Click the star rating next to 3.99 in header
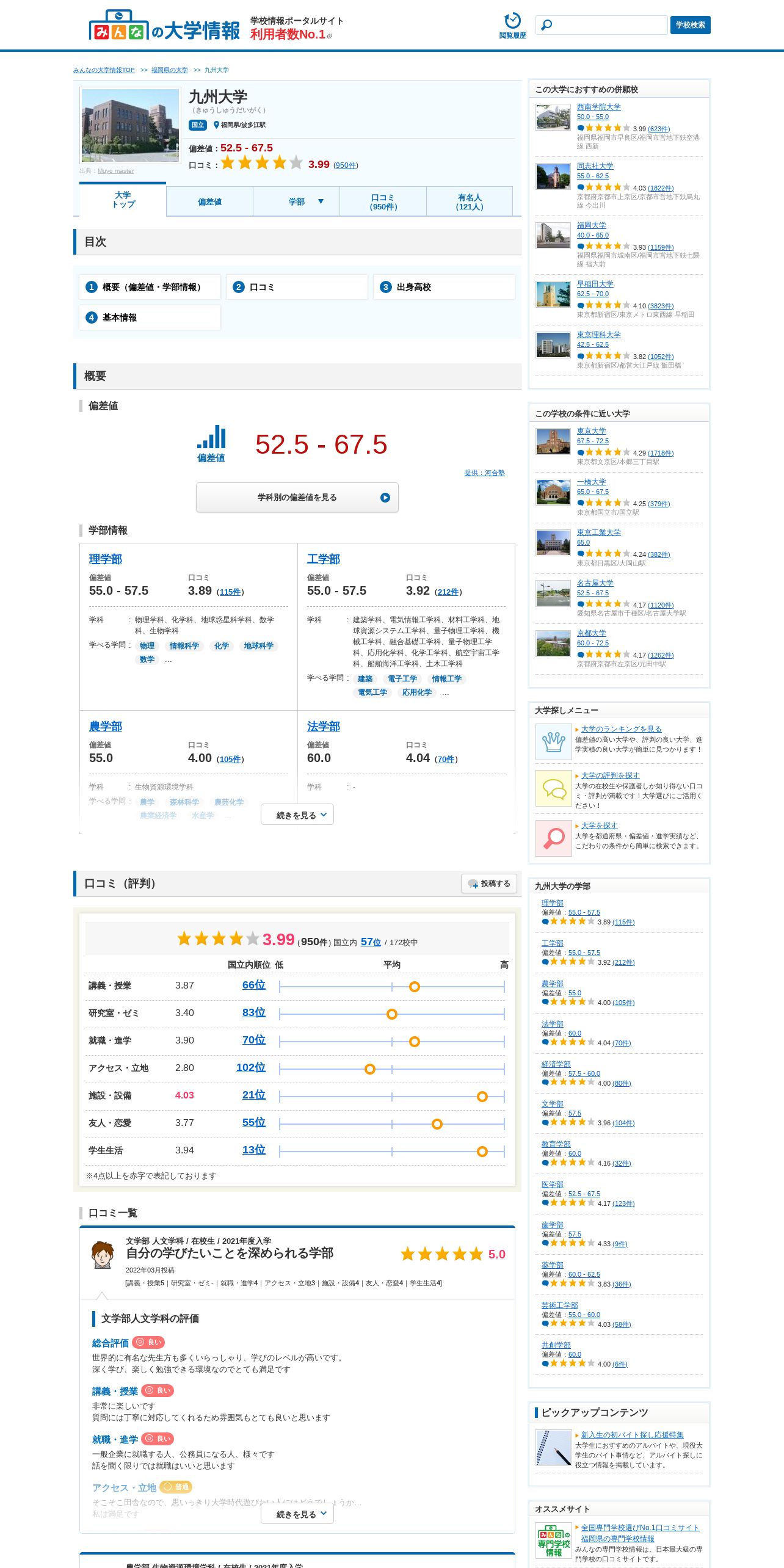Screen dimensions: 784x1568 point(261,163)
